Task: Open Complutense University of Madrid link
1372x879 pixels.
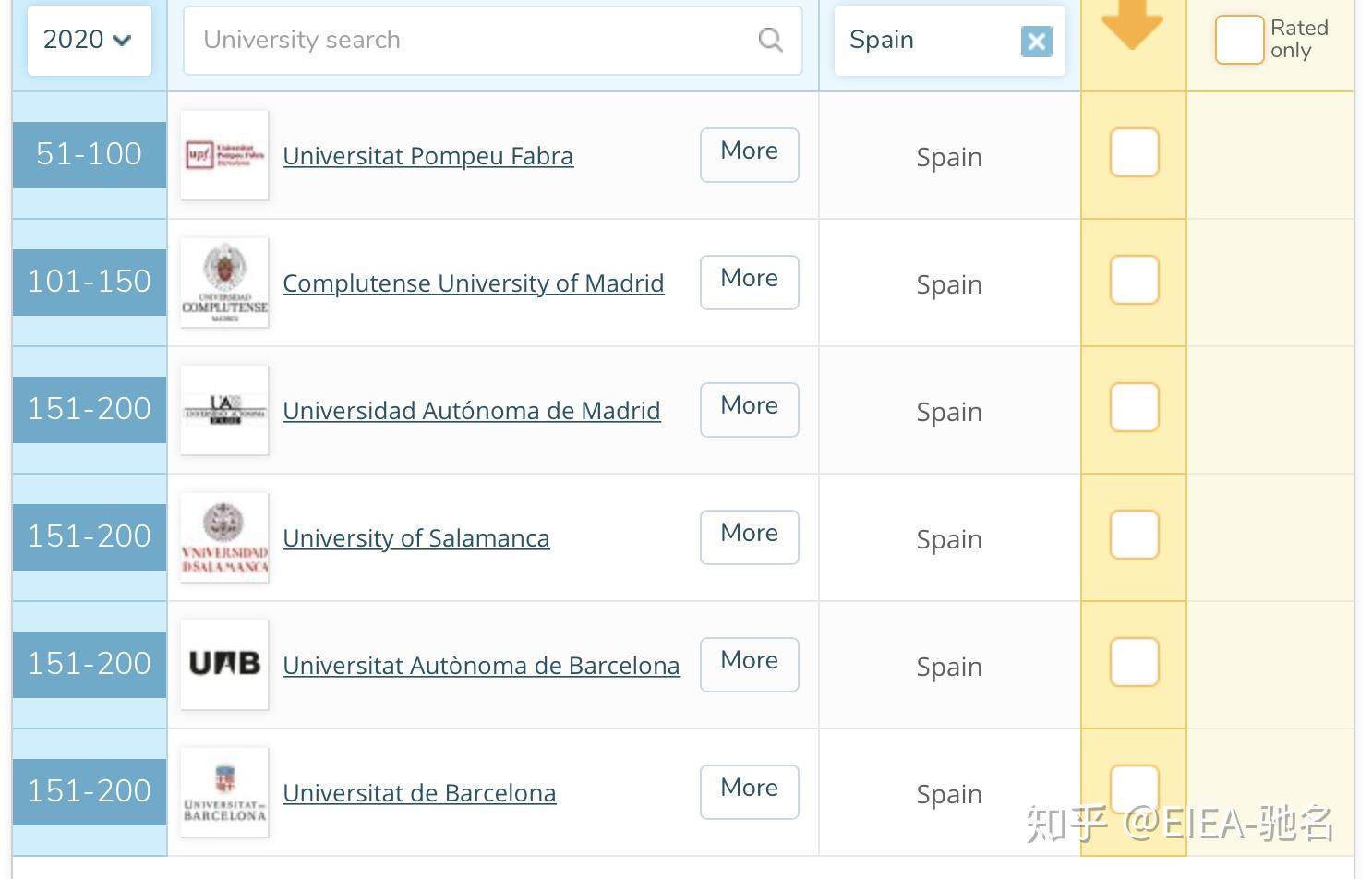Action: click(473, 283)
